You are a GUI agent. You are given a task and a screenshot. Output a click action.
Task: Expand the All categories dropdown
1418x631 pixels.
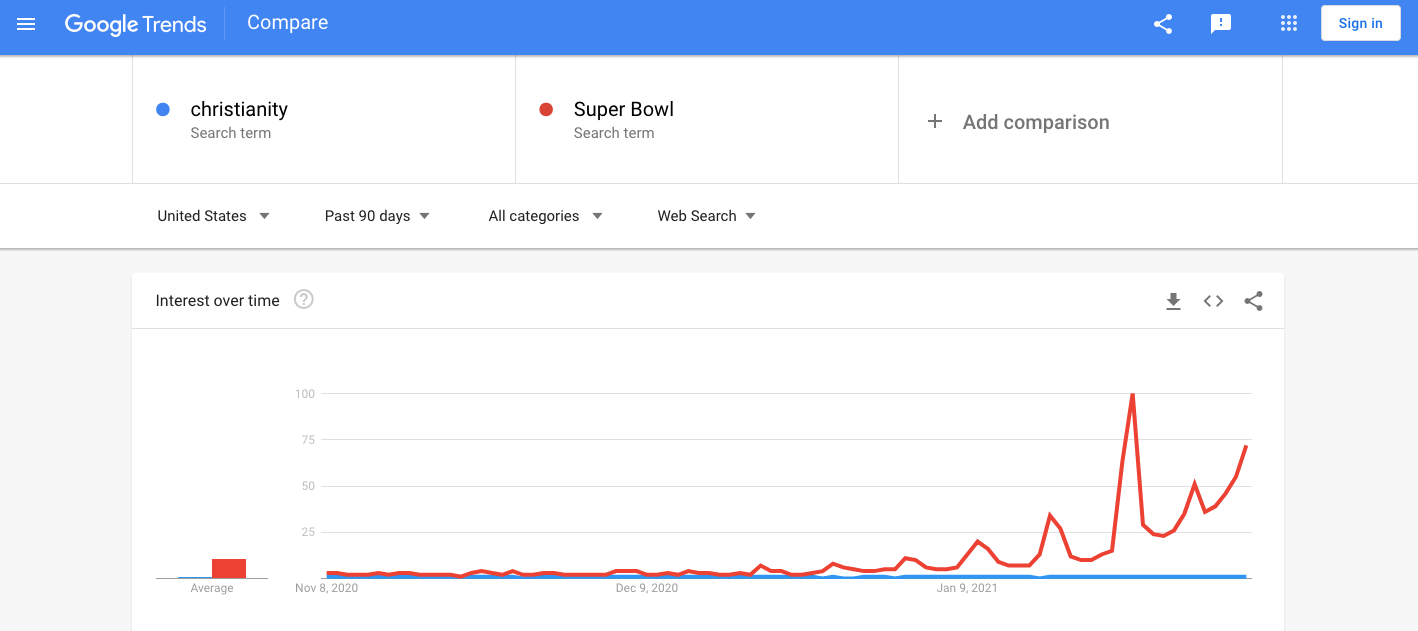click(x=545, y=216)
